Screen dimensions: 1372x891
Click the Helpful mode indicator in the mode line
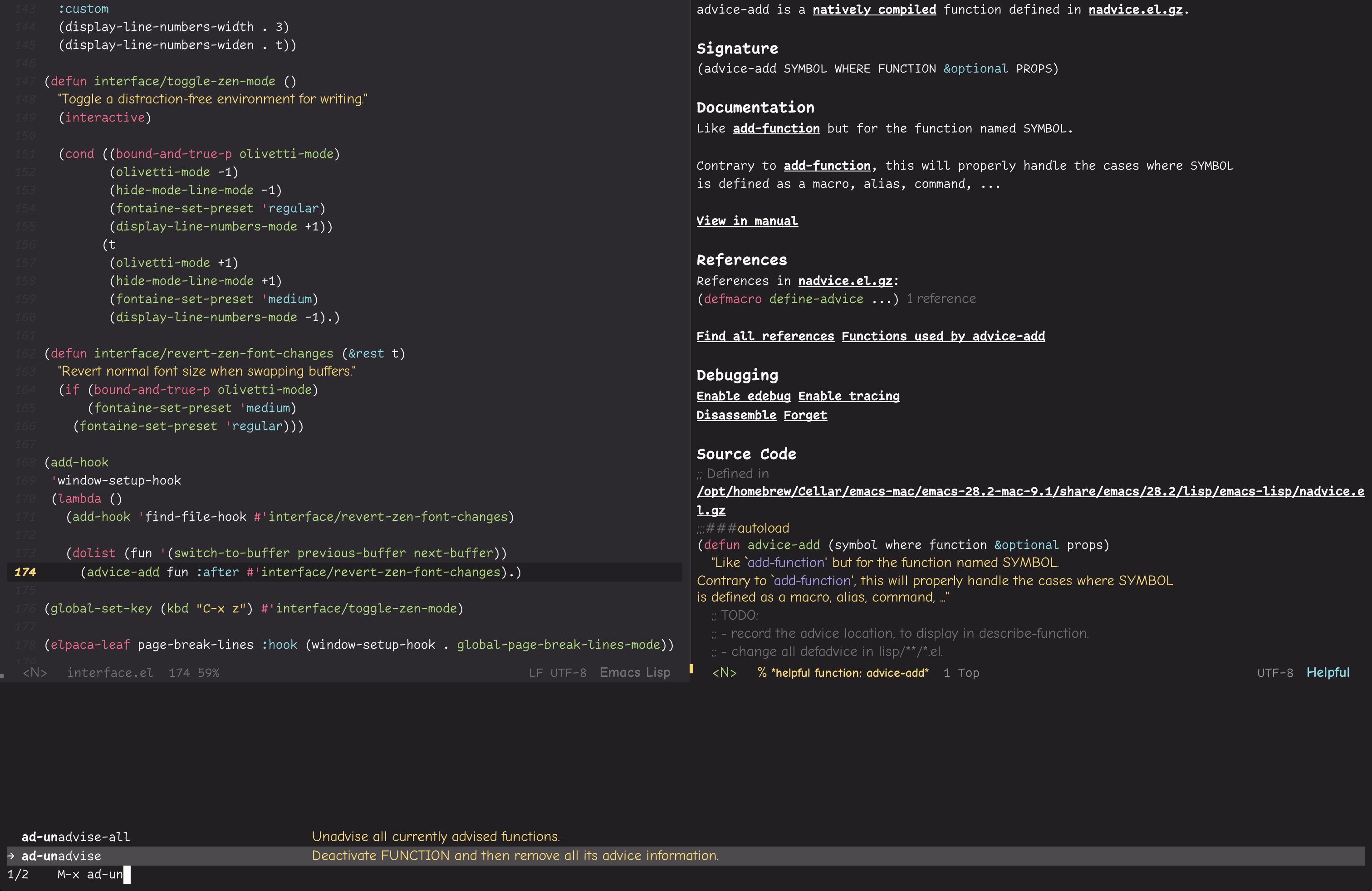[1328, 673]
